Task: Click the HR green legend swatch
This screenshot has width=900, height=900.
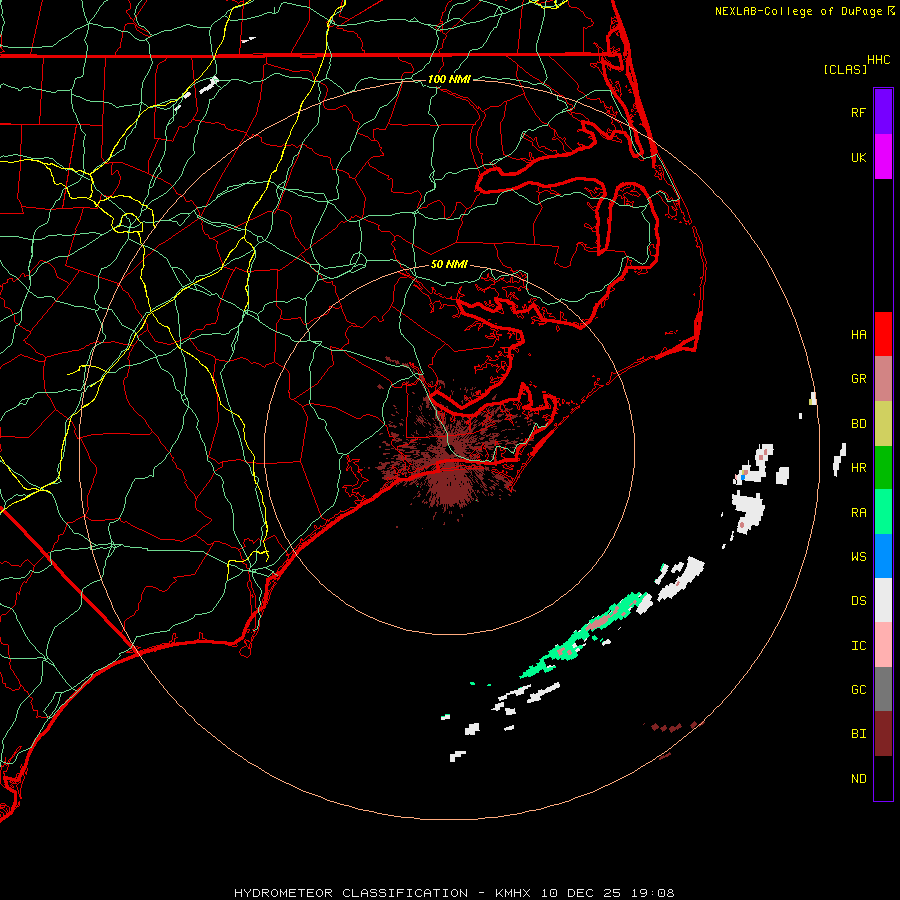Action: pos(883,467)
